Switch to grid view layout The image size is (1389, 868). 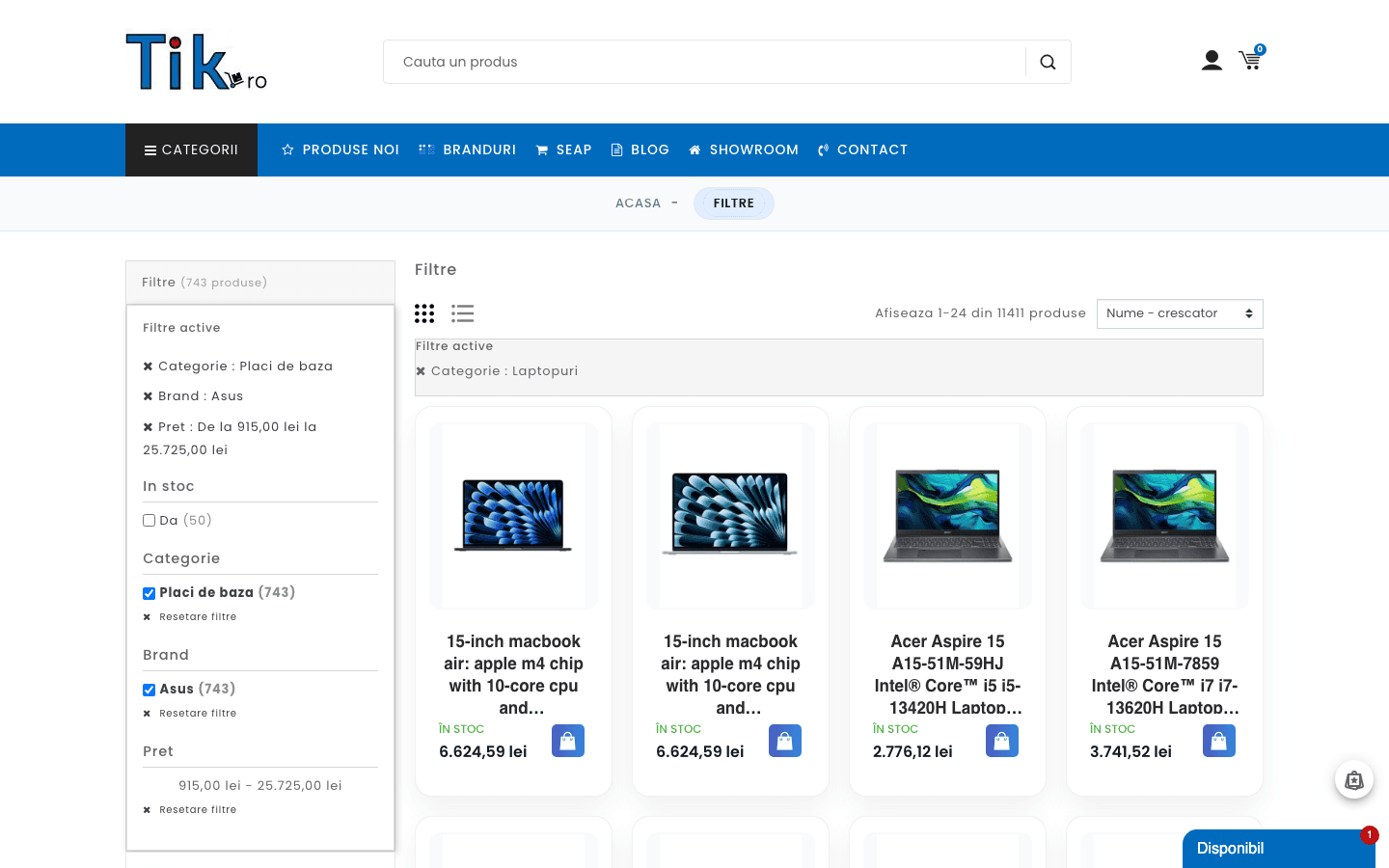click(x=424, y=313)
